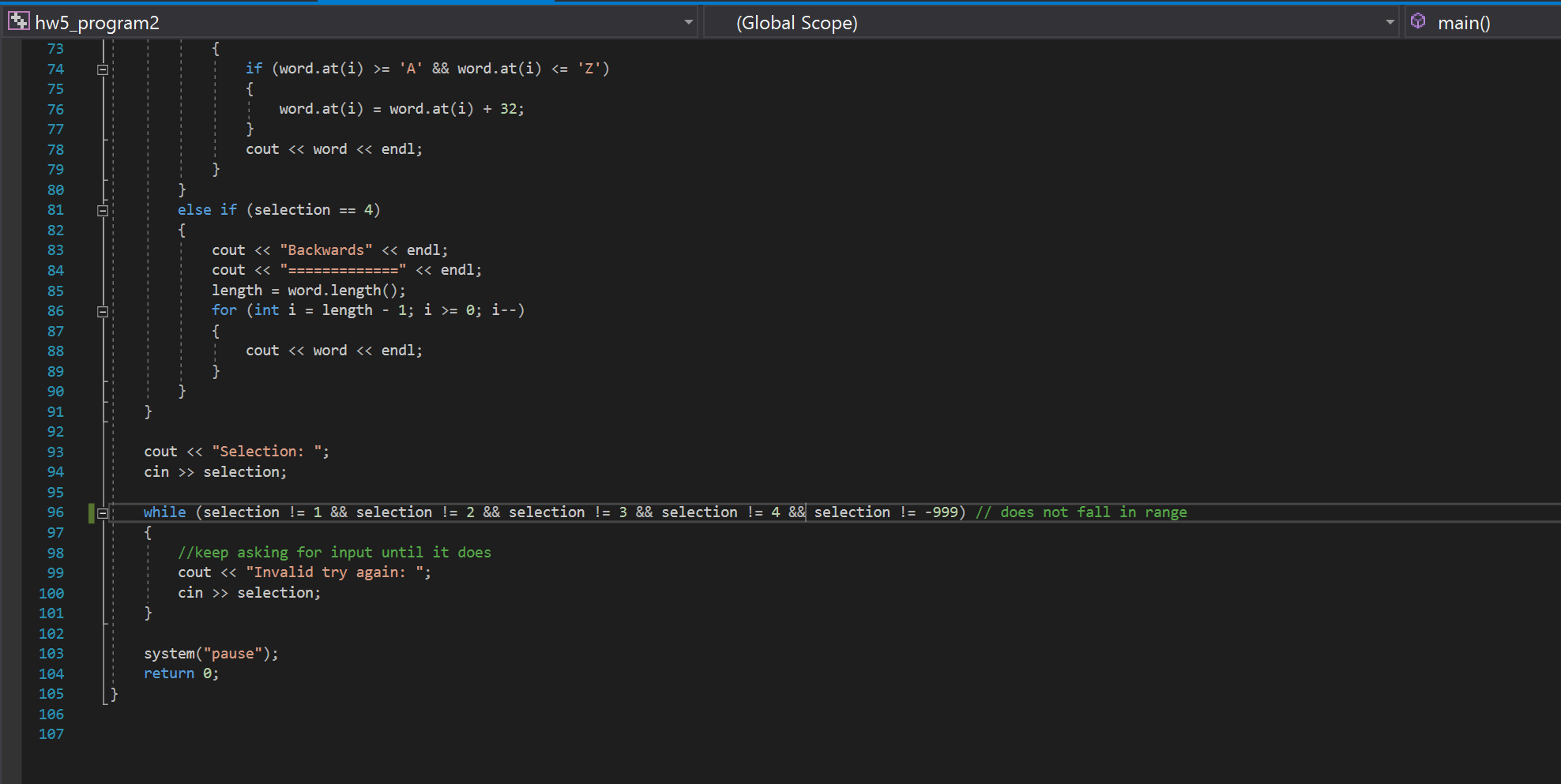Click the green change marker beside line 96

(92, 512)
